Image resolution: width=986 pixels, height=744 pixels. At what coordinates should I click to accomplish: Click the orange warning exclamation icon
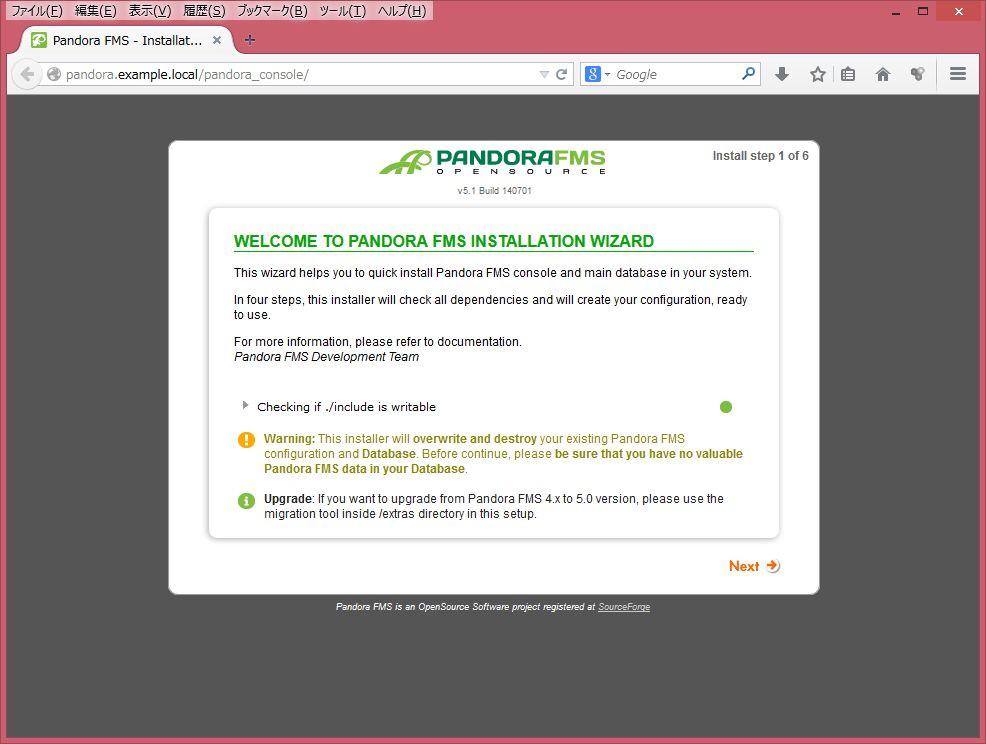tap(246, 440)
